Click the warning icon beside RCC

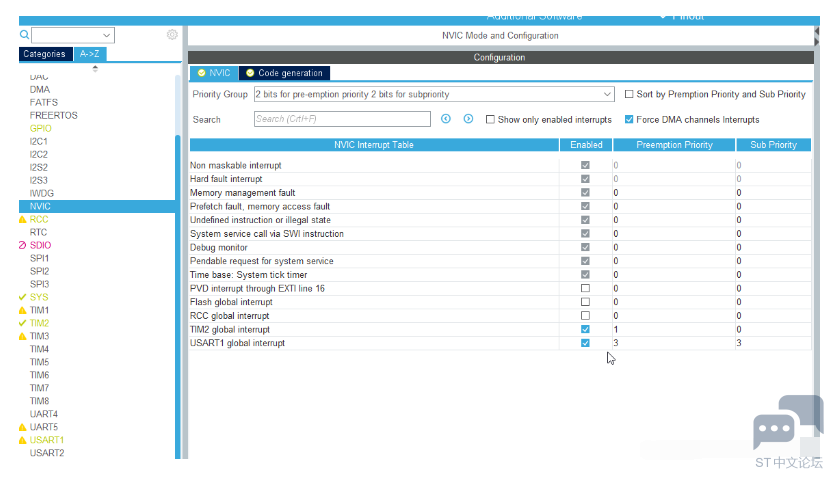click(23, 219)
